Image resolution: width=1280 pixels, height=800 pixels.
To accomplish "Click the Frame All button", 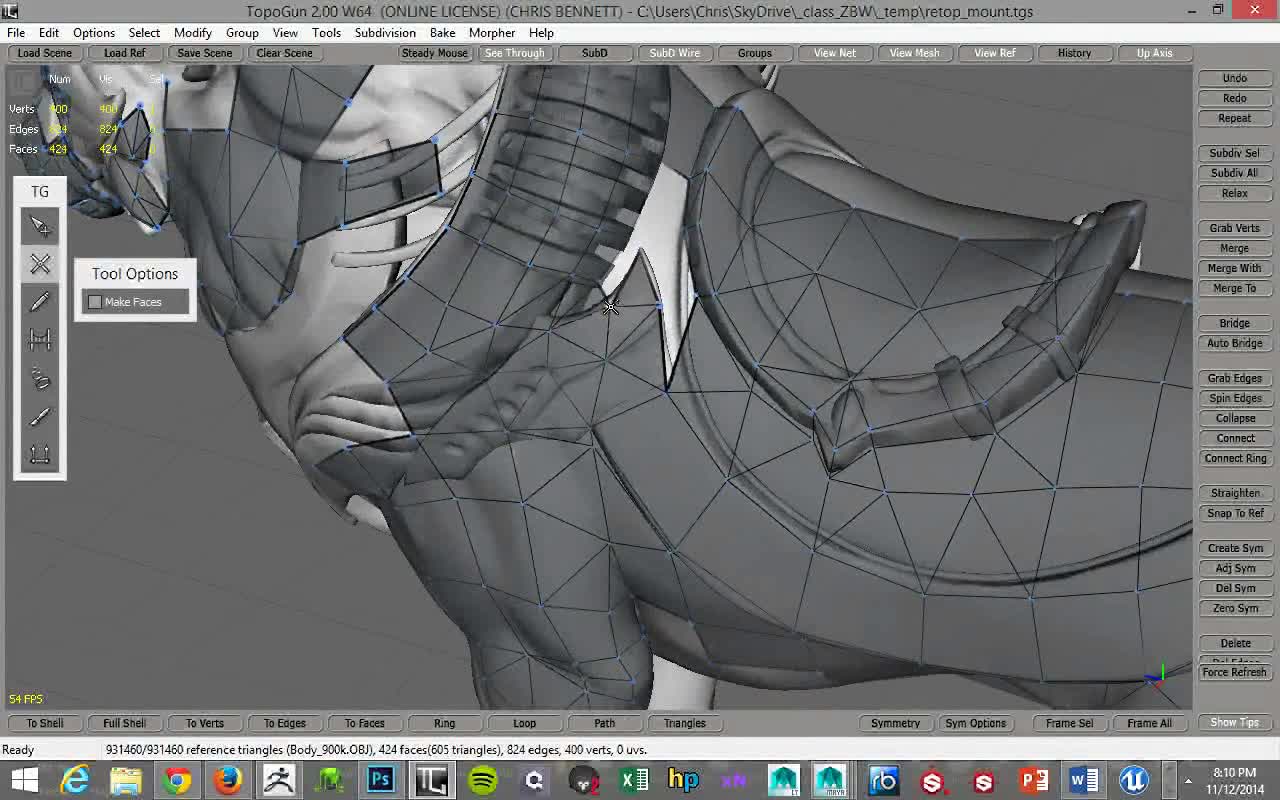I will 1150,723.
